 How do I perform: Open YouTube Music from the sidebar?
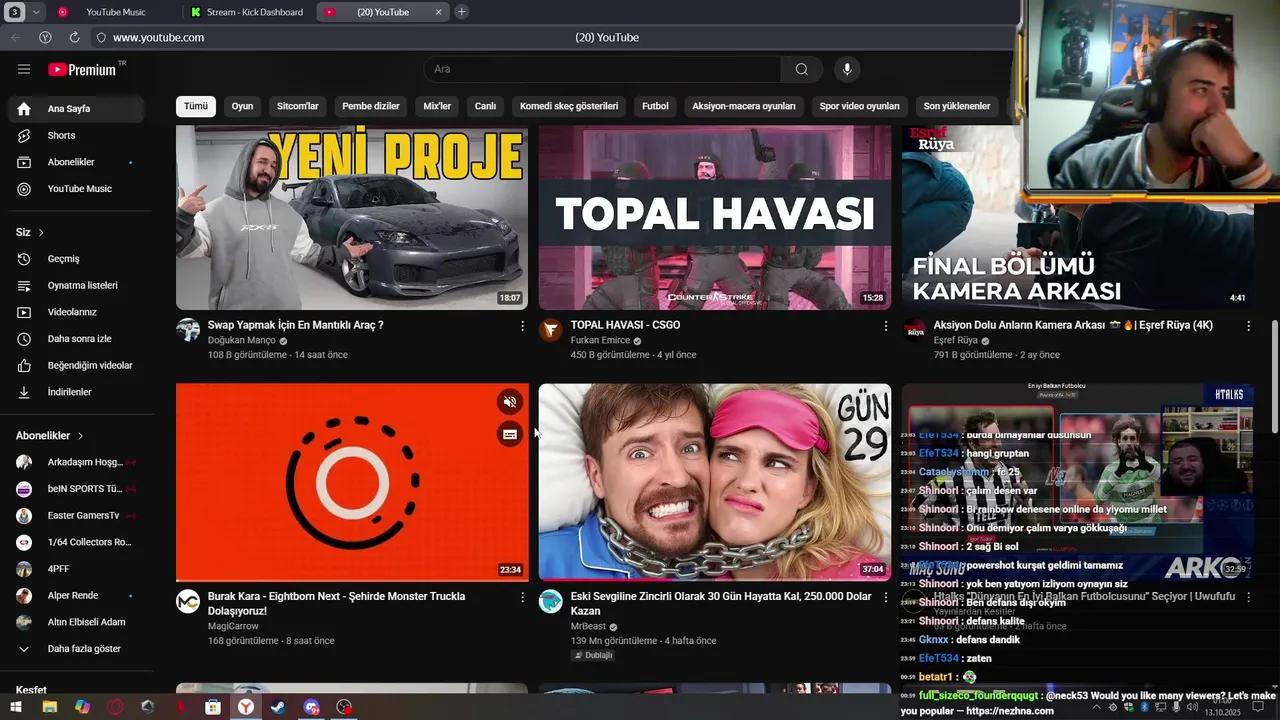[77, 188]
